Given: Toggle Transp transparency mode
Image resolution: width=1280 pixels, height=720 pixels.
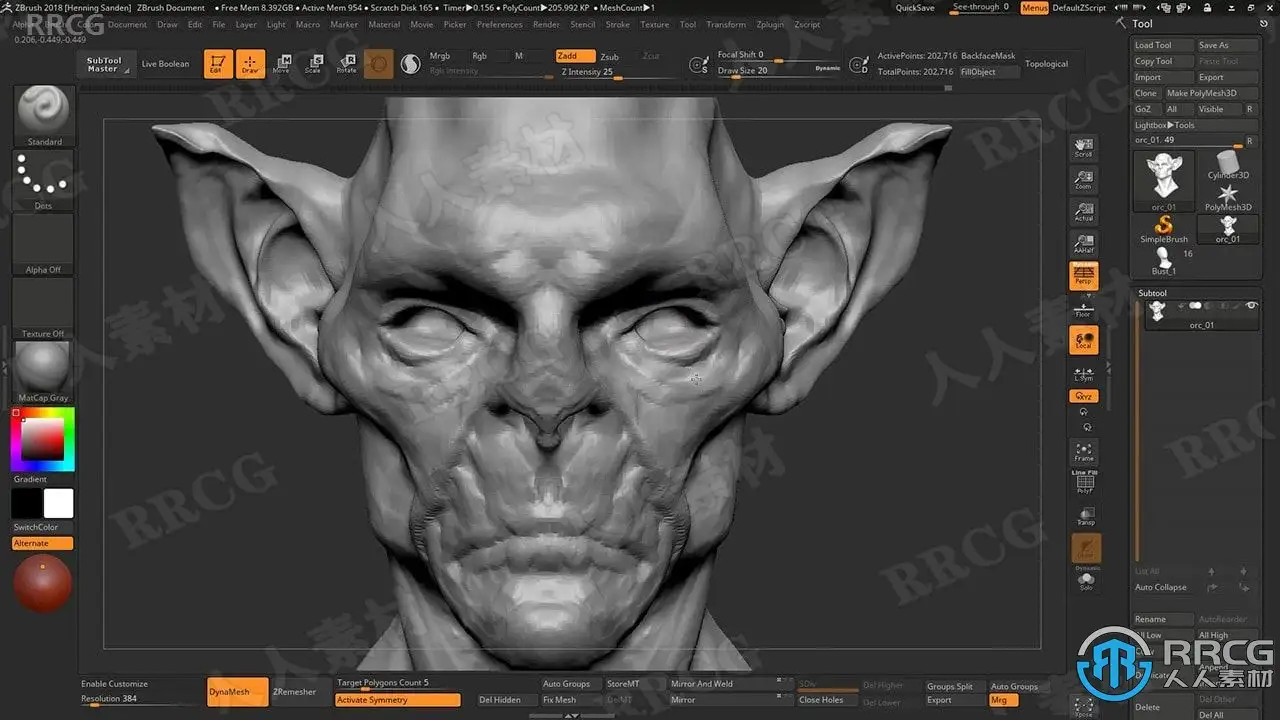Looking at the screenshot, I should pyautogui.click(x=1085, y=516).
